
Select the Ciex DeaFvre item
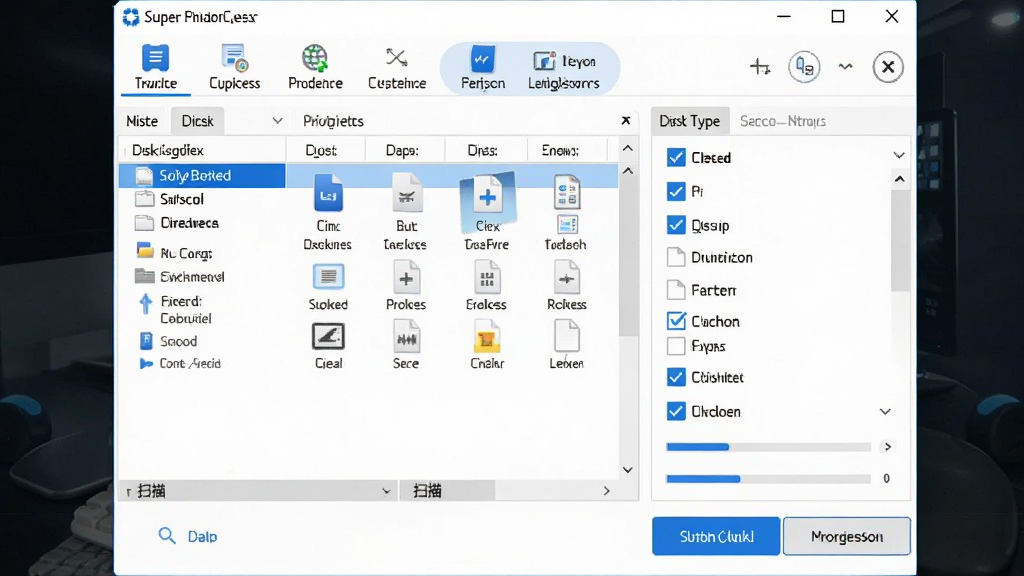487,212
